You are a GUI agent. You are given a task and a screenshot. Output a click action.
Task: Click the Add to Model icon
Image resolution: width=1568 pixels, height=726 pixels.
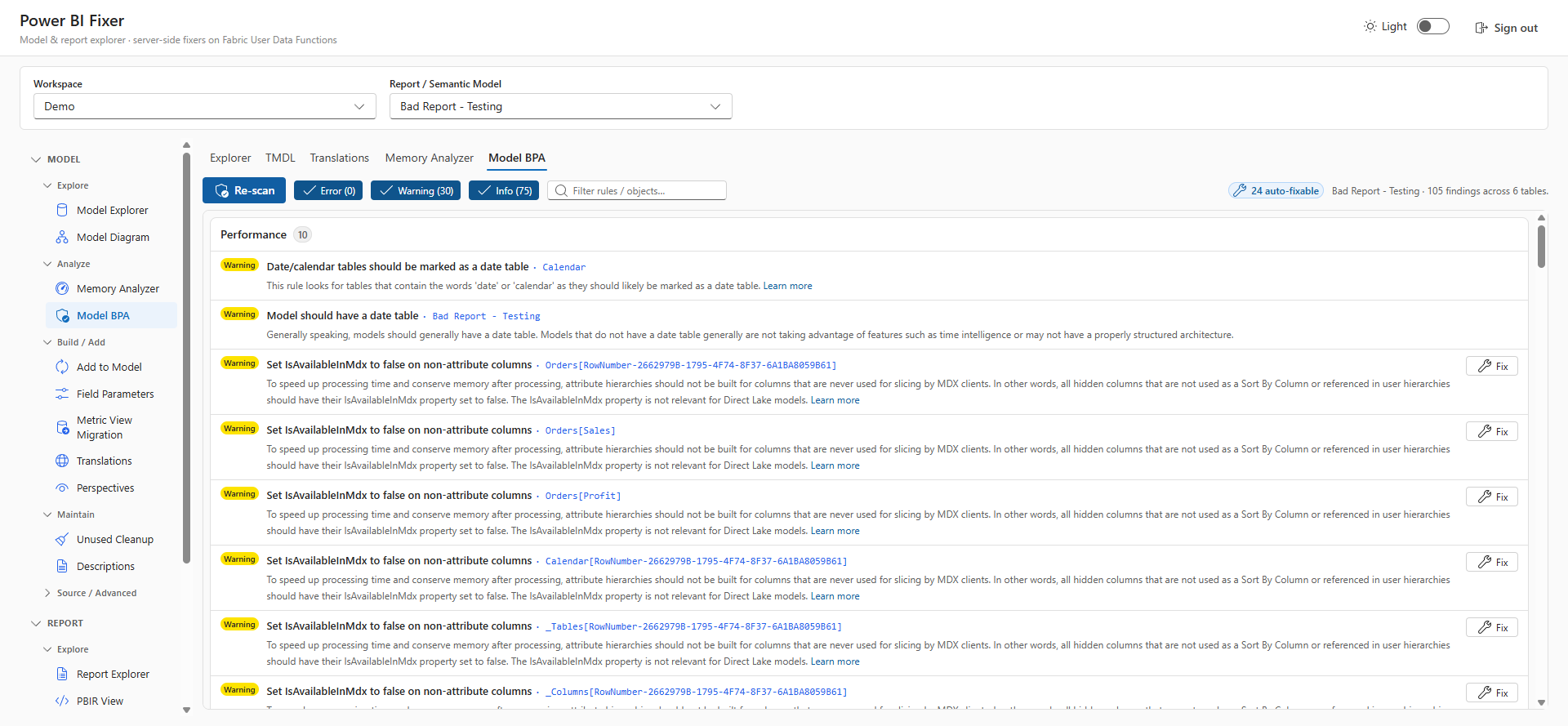coord(62,367)
